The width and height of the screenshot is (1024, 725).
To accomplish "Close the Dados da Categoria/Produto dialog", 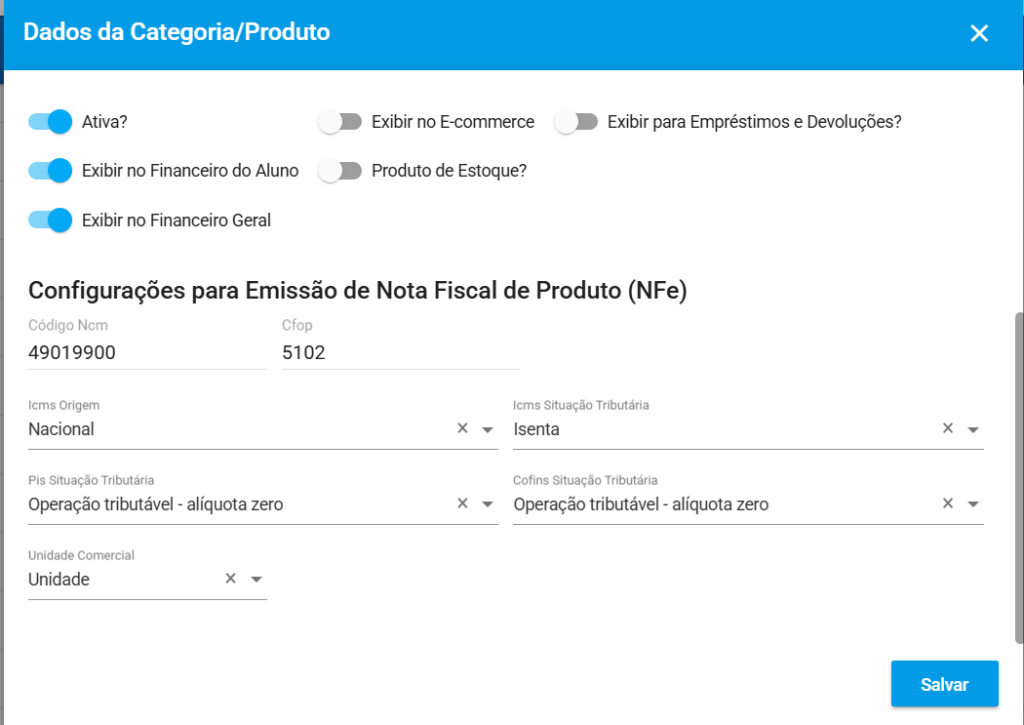I will pyautogui.click(x=979, y=33).
